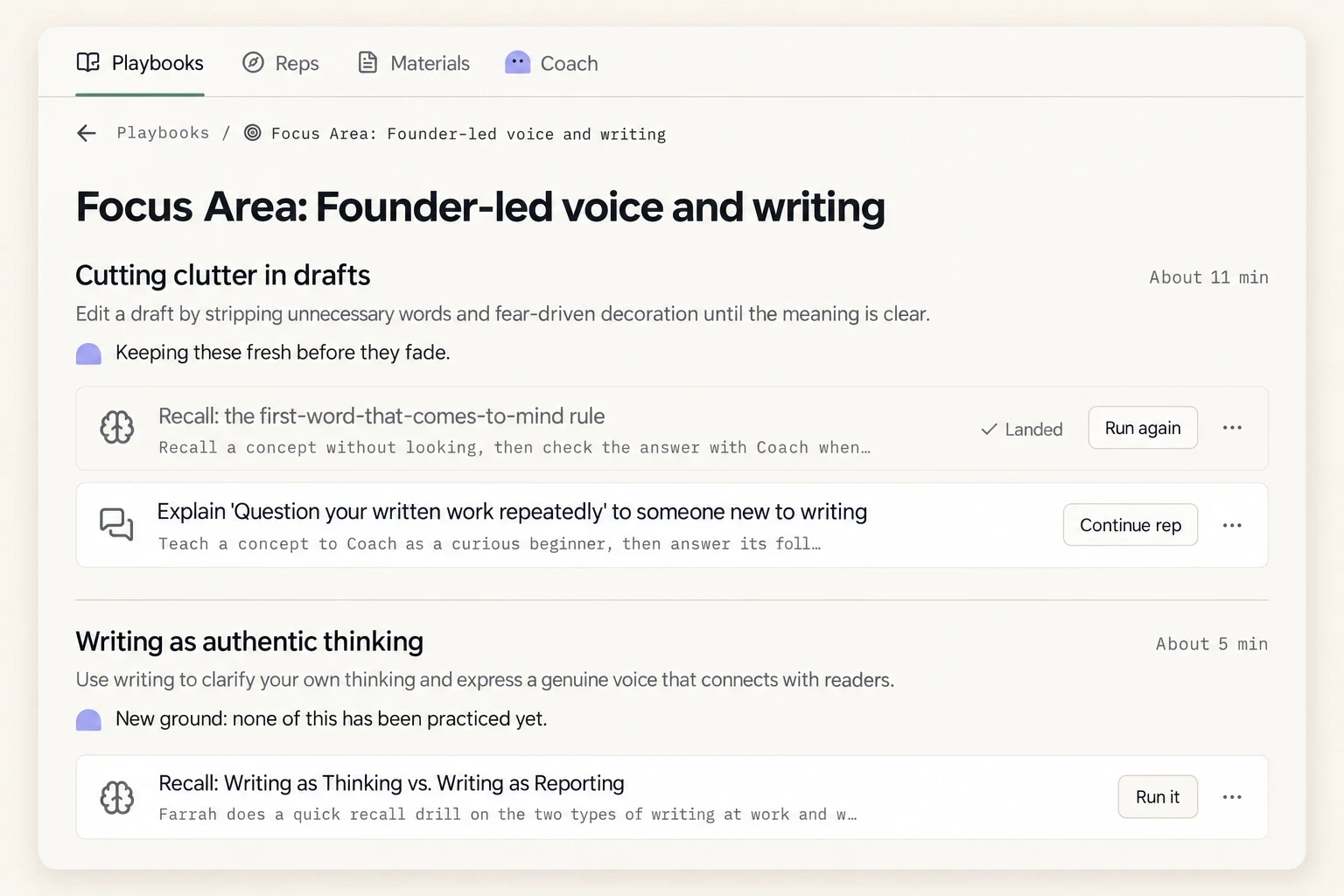Click the back arrow in breadcrumb
Screen dimensions: 1344x896
87,133
